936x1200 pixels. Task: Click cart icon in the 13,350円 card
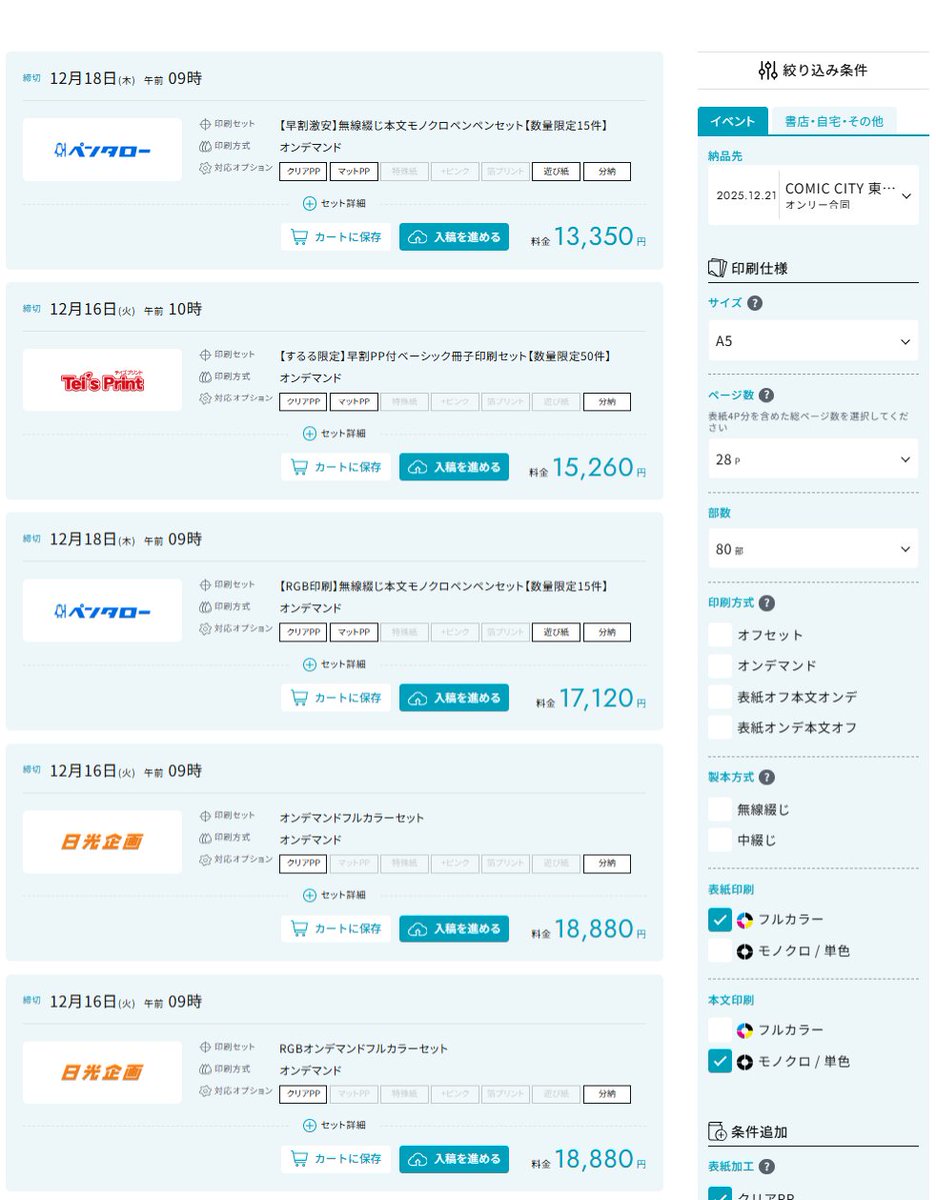click(298, 237)
